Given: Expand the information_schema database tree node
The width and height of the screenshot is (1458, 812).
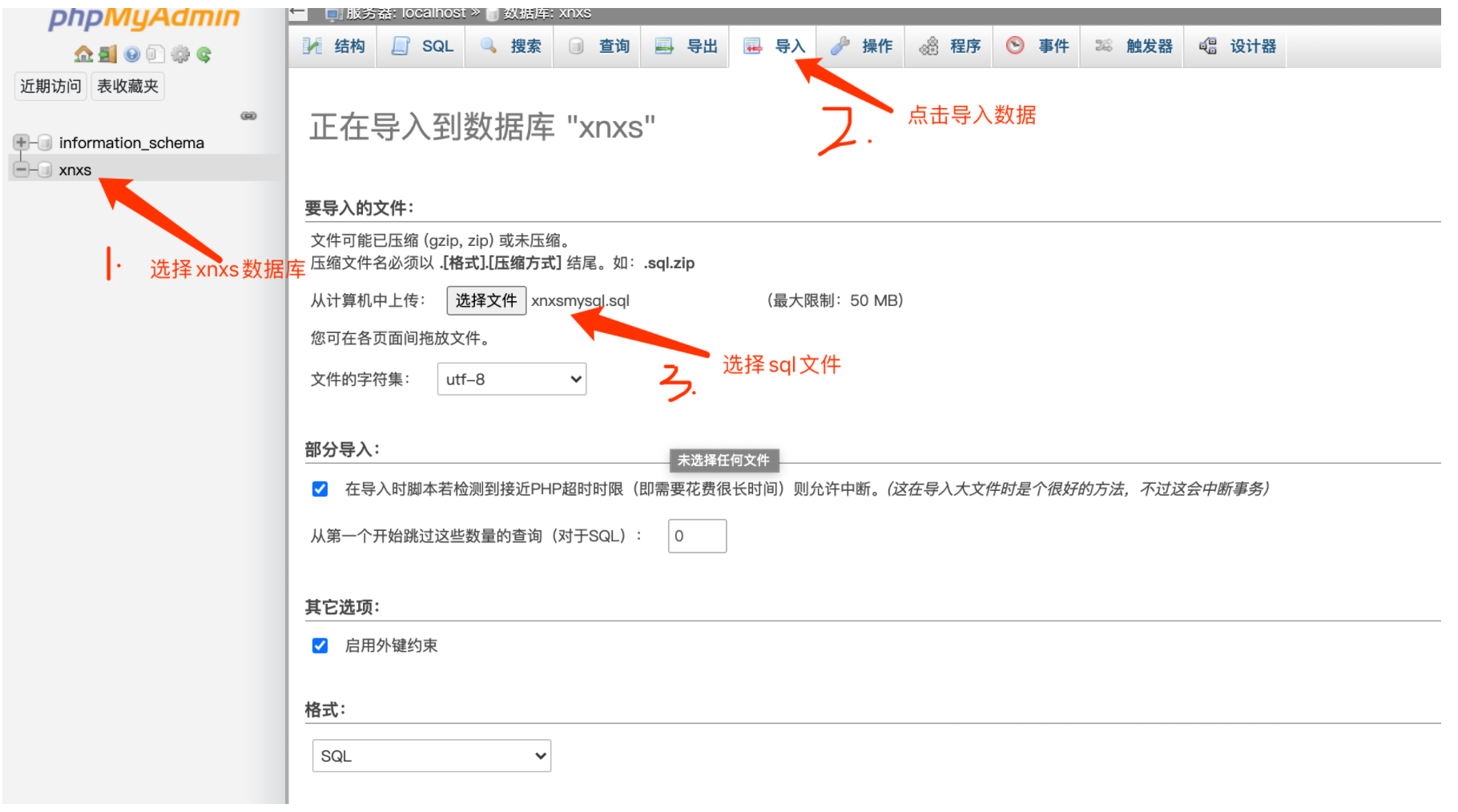Looking at the screenshot, I should (x=20, y=143).
